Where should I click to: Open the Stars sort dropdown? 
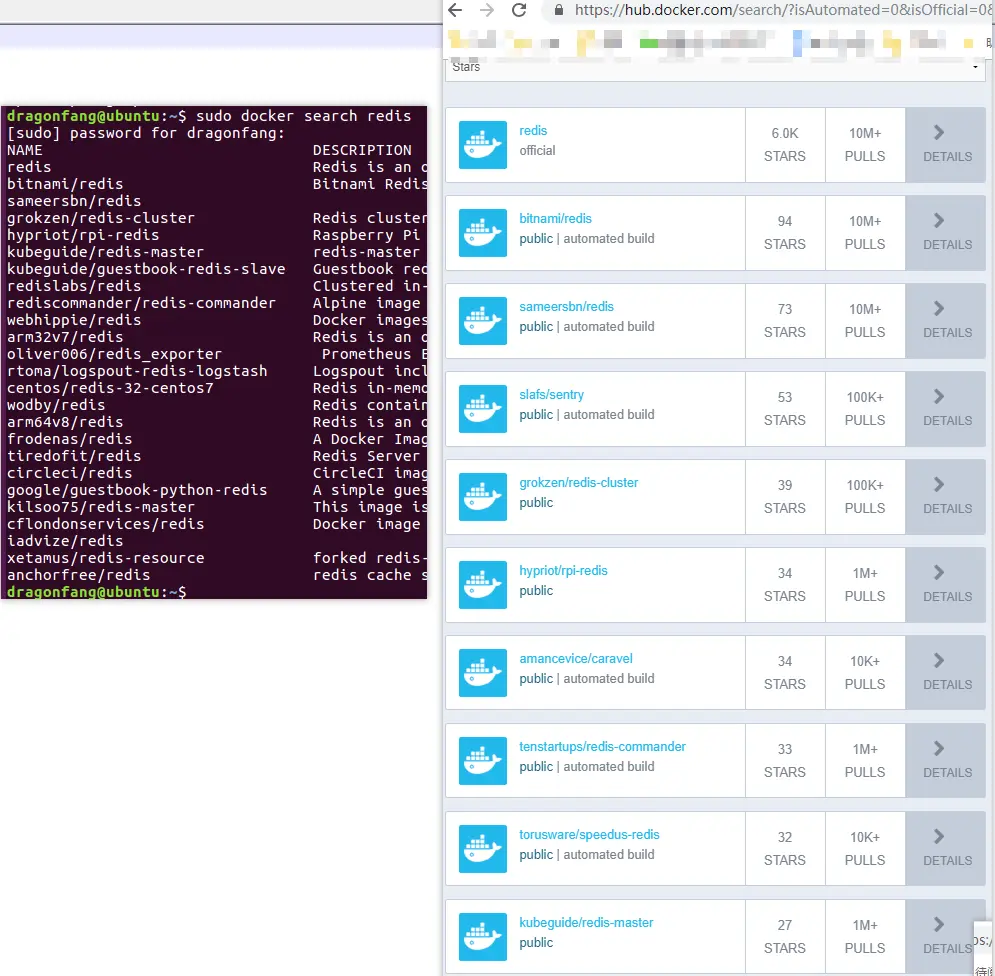coord(715,67)
